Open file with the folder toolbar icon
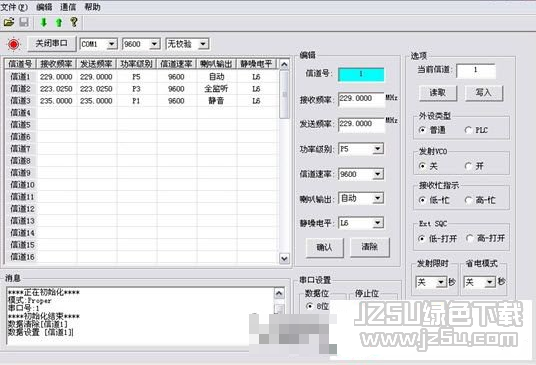Image resolution: width=536 pixels, height=365 pixels. pyautogui.click(x=9, y=23)
